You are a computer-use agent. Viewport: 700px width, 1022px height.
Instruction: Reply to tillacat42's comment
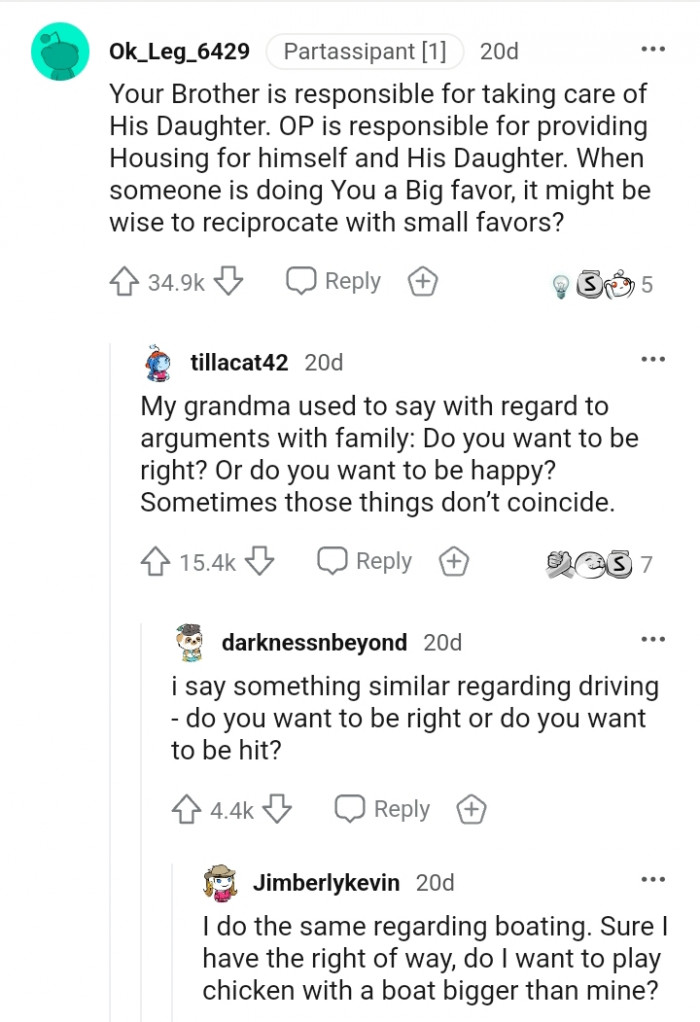[x=365, y=561]
